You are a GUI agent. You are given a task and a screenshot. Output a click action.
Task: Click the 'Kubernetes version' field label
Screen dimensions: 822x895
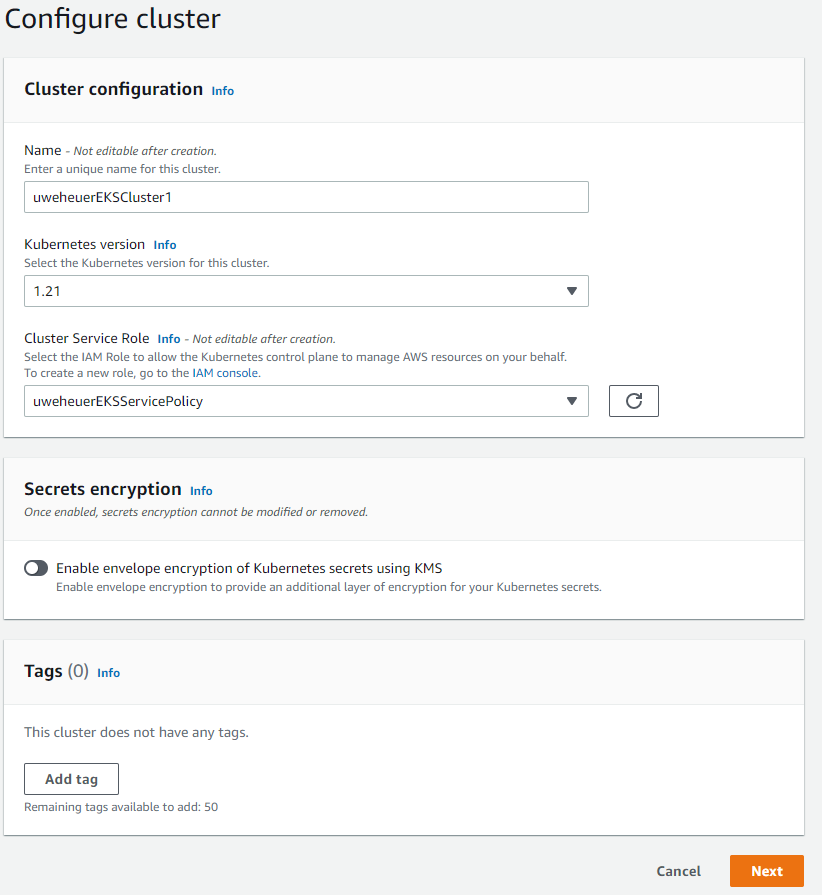(x=85, y=245)
